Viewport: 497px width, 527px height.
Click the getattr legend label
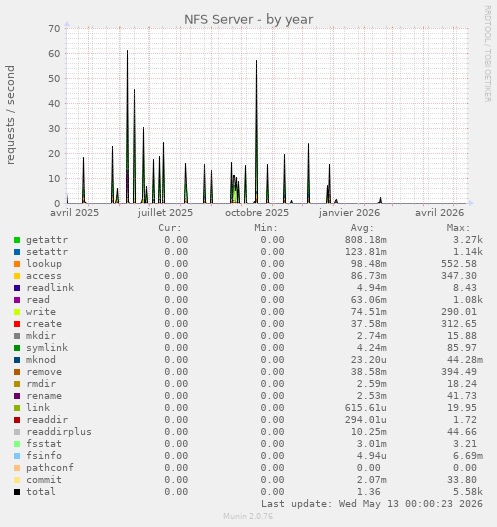47,240
